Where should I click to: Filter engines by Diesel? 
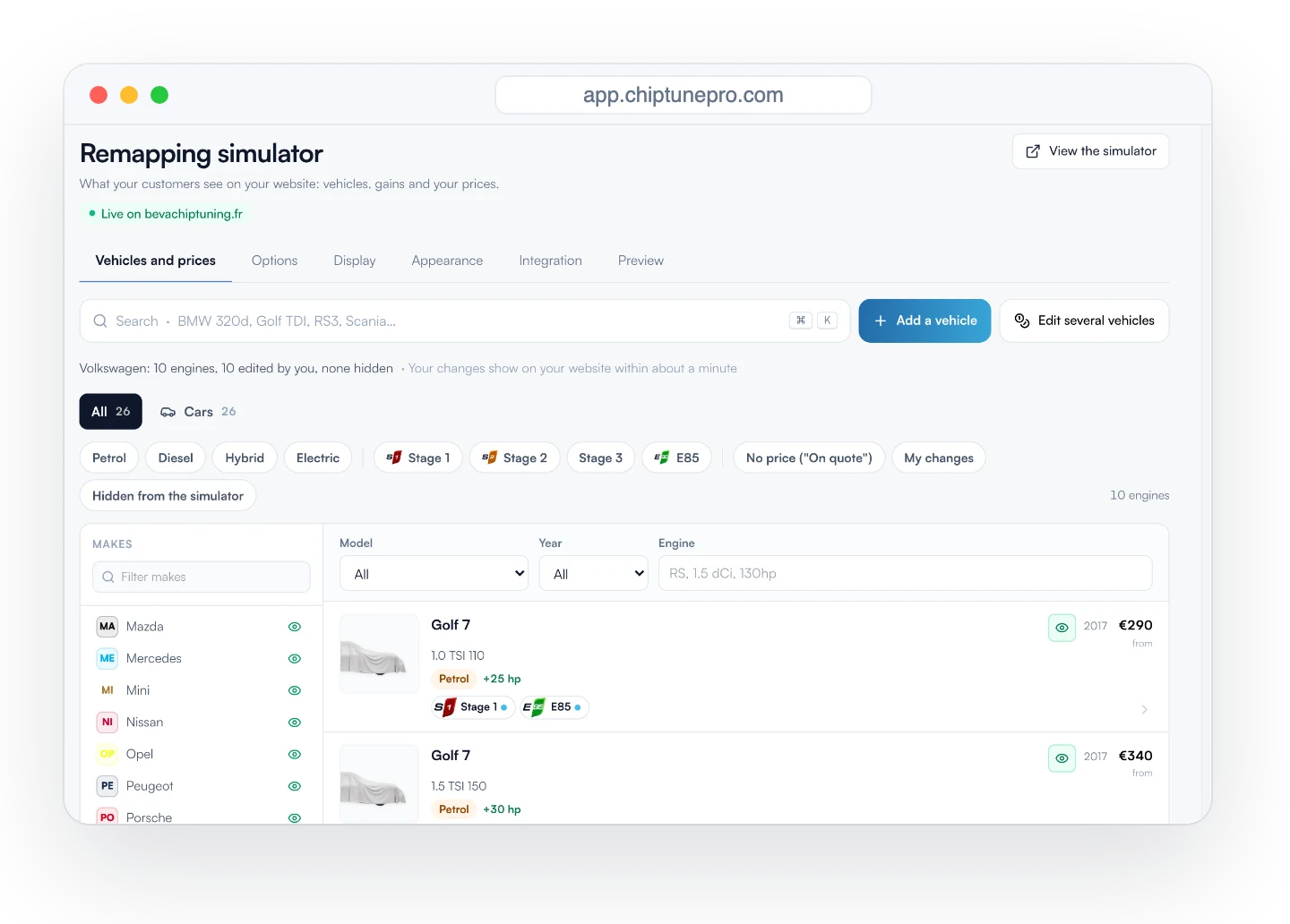176,458
